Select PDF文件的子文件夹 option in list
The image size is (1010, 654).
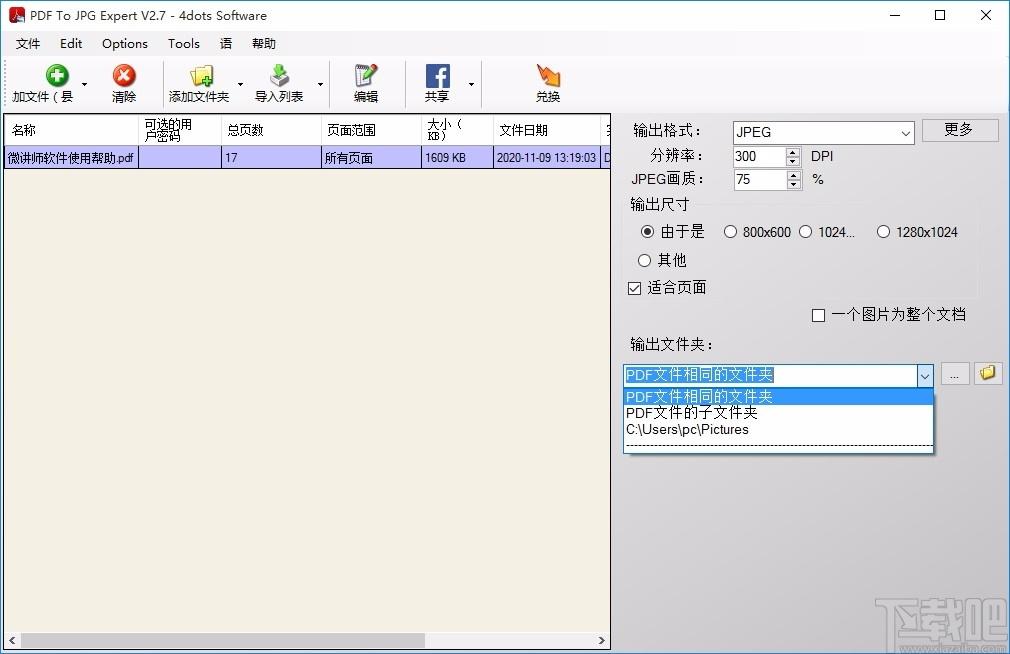[778, 412]
